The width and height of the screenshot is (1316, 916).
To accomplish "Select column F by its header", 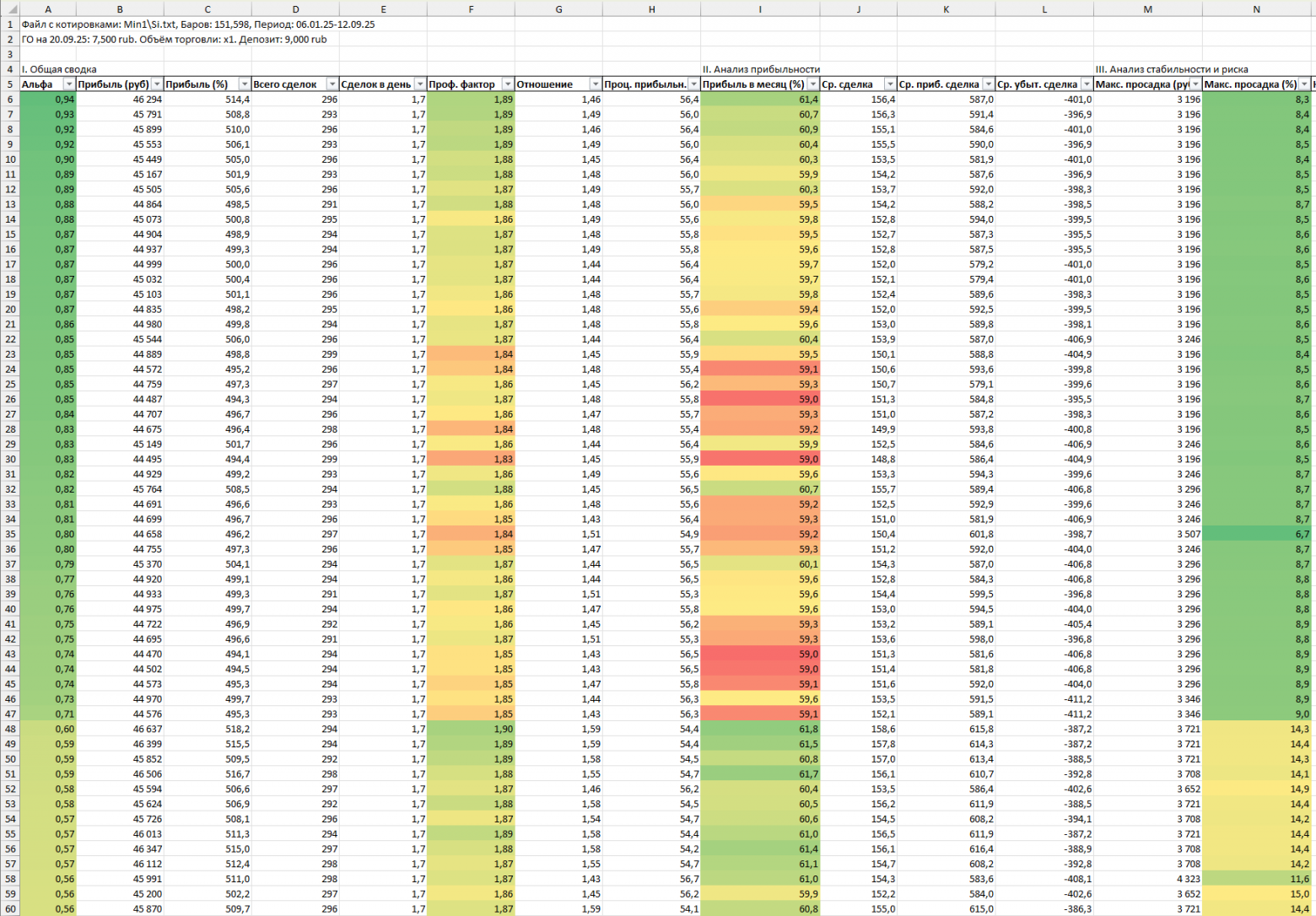I will (471, 8).
